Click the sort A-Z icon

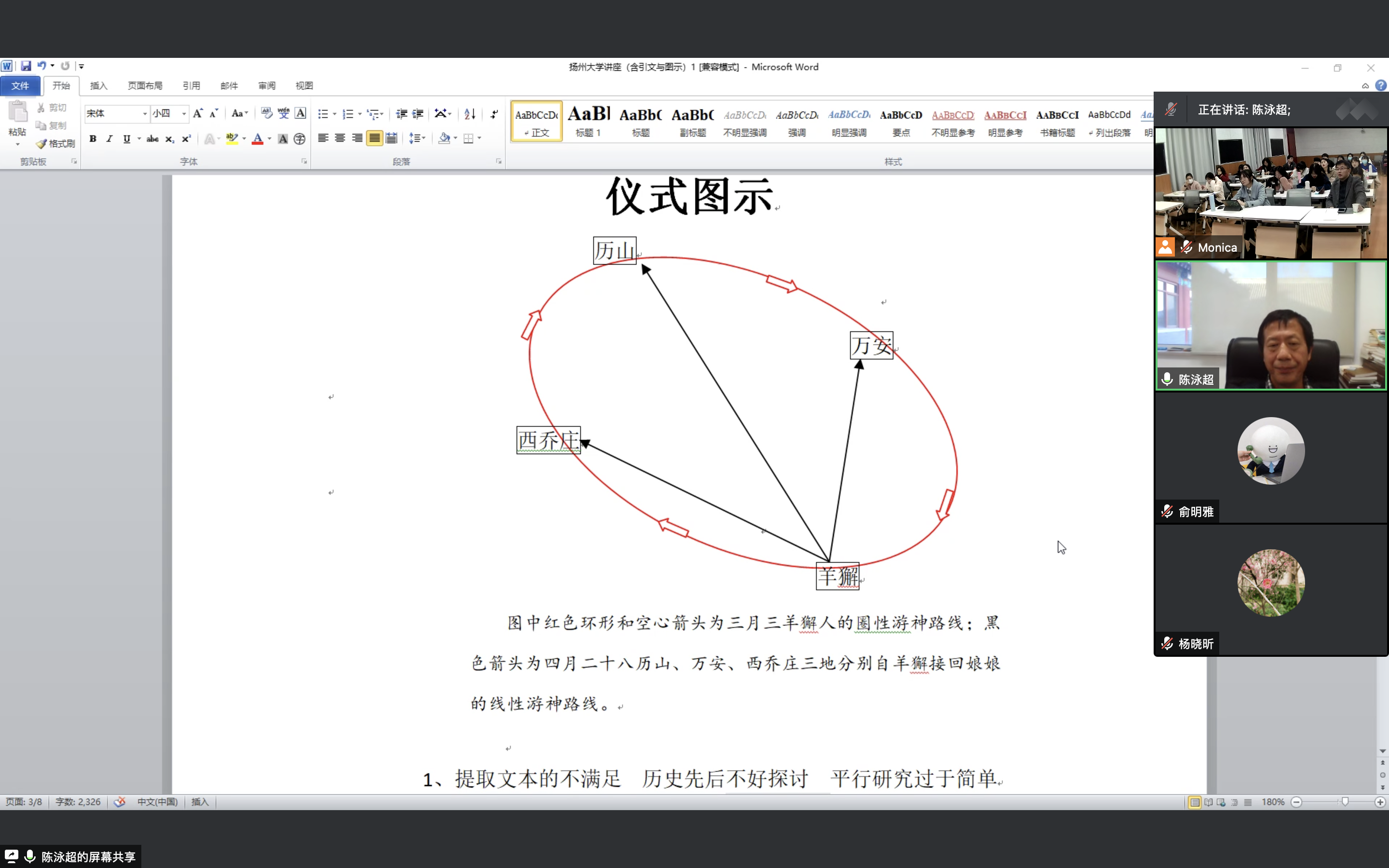(469, 114)
